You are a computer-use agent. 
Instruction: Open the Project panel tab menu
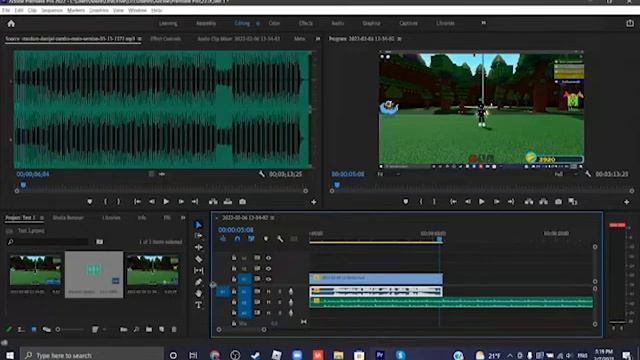(x=42, y=218)
